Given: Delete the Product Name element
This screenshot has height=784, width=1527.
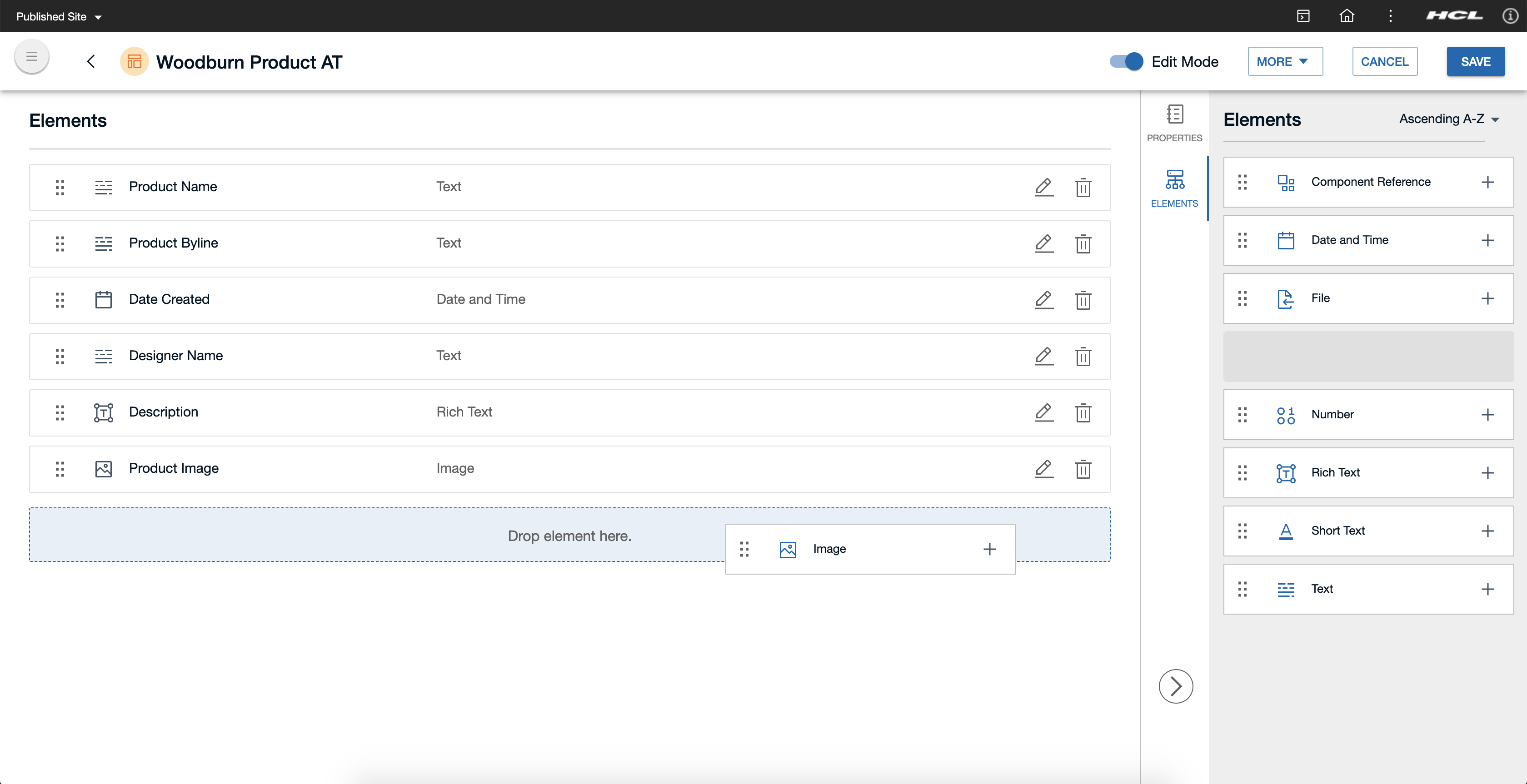Looking at the screenshot, I should point(1083,187).
